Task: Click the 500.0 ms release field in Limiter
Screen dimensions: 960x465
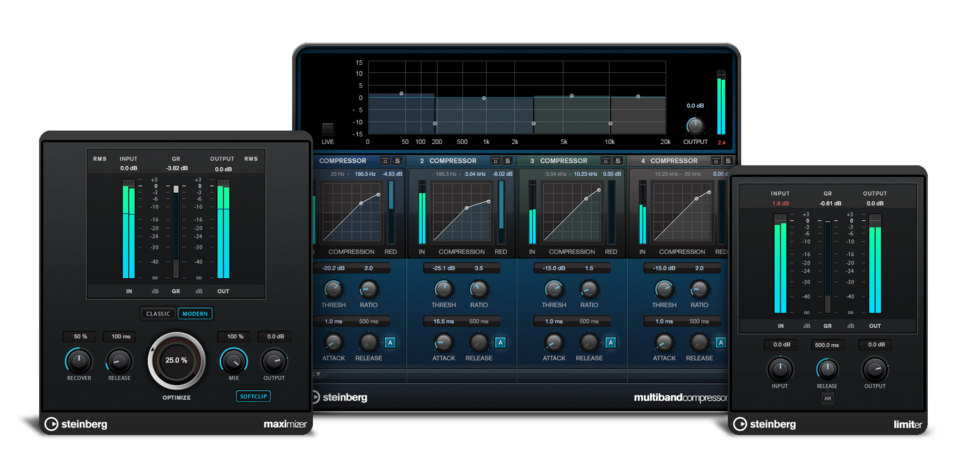Action: tap(827, 345)
